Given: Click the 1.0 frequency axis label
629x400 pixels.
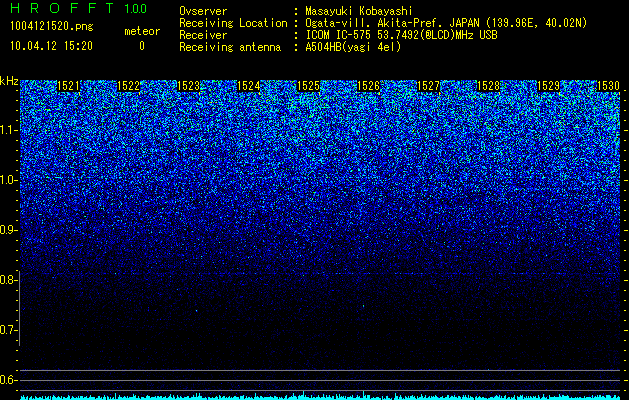Looking at the screenshot, I should pyautogui.click(x=9, y=180).
